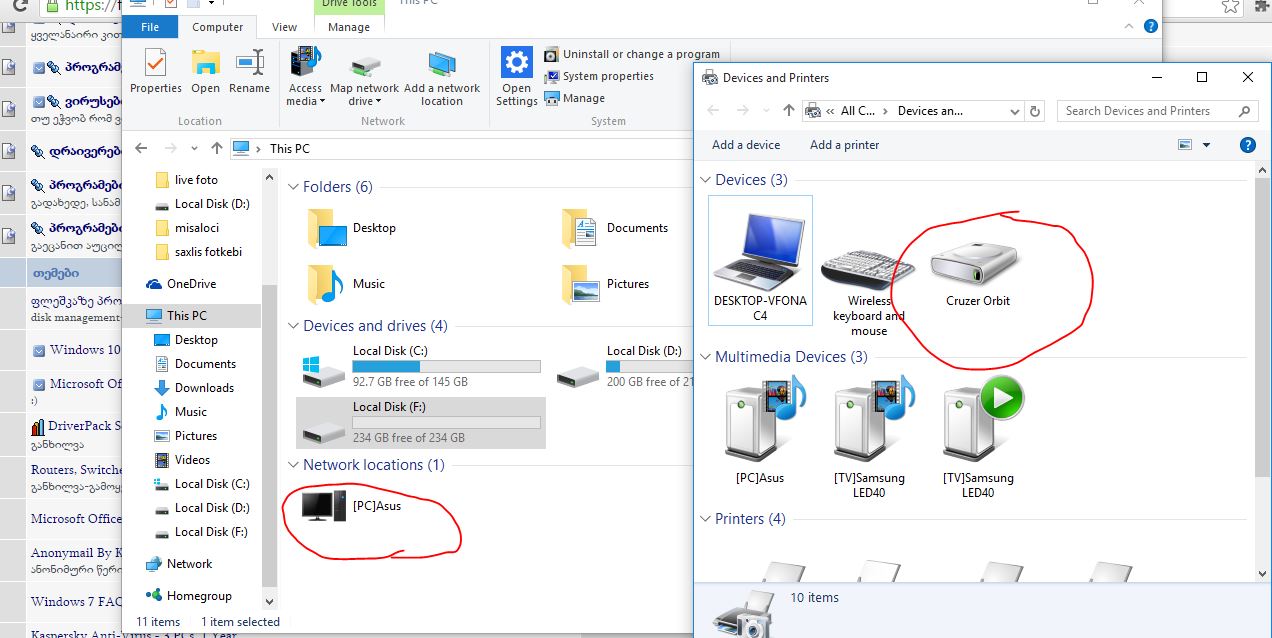Viewport: 1272px width, 638px height.
Task: Collapse the Folders (6) group
Action: click(x=293, y=187)
